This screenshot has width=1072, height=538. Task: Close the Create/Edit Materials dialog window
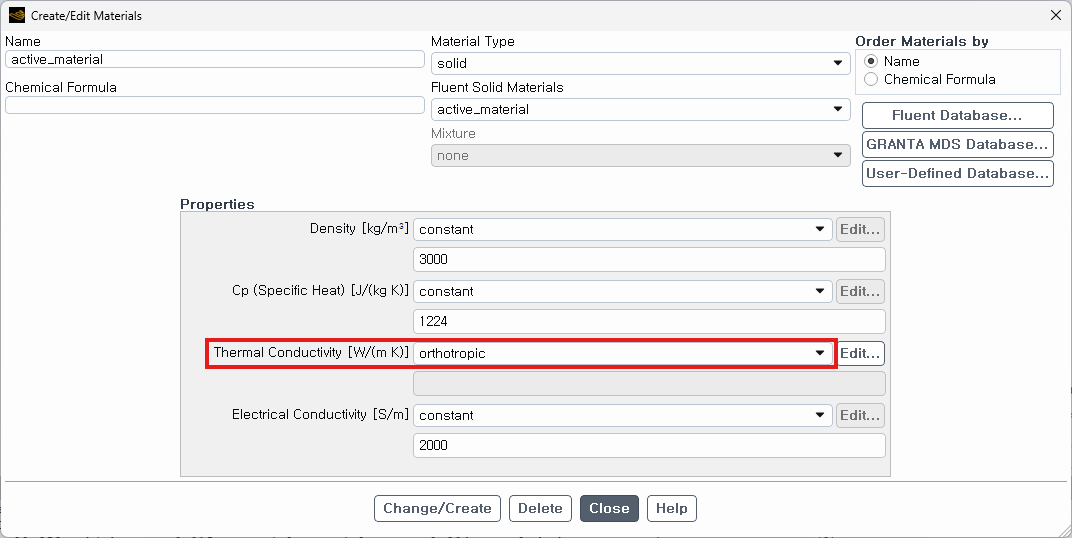(1055, 15)
